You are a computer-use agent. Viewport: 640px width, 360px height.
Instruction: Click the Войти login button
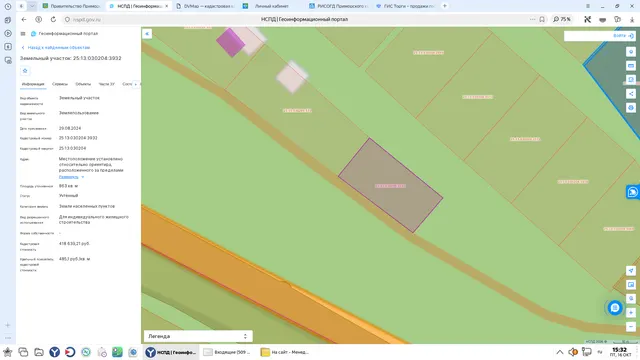tap(623, 36)
